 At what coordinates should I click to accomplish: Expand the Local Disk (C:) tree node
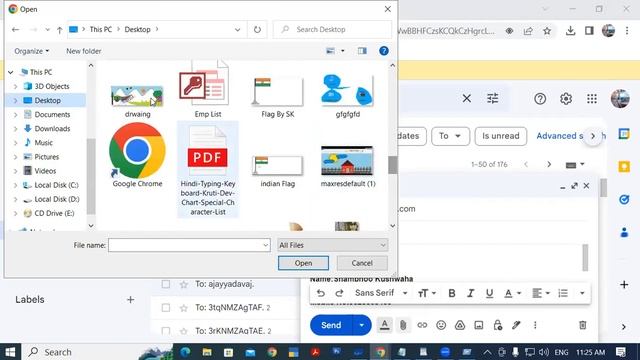pyautogui.click(x=16, y=186)
